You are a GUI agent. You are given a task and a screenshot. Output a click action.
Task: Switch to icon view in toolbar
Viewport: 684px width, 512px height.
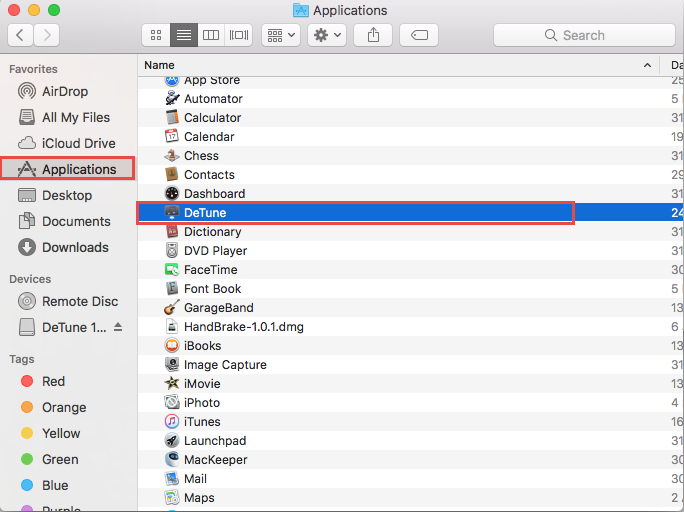pyautogui.click(x=156, y=35)
